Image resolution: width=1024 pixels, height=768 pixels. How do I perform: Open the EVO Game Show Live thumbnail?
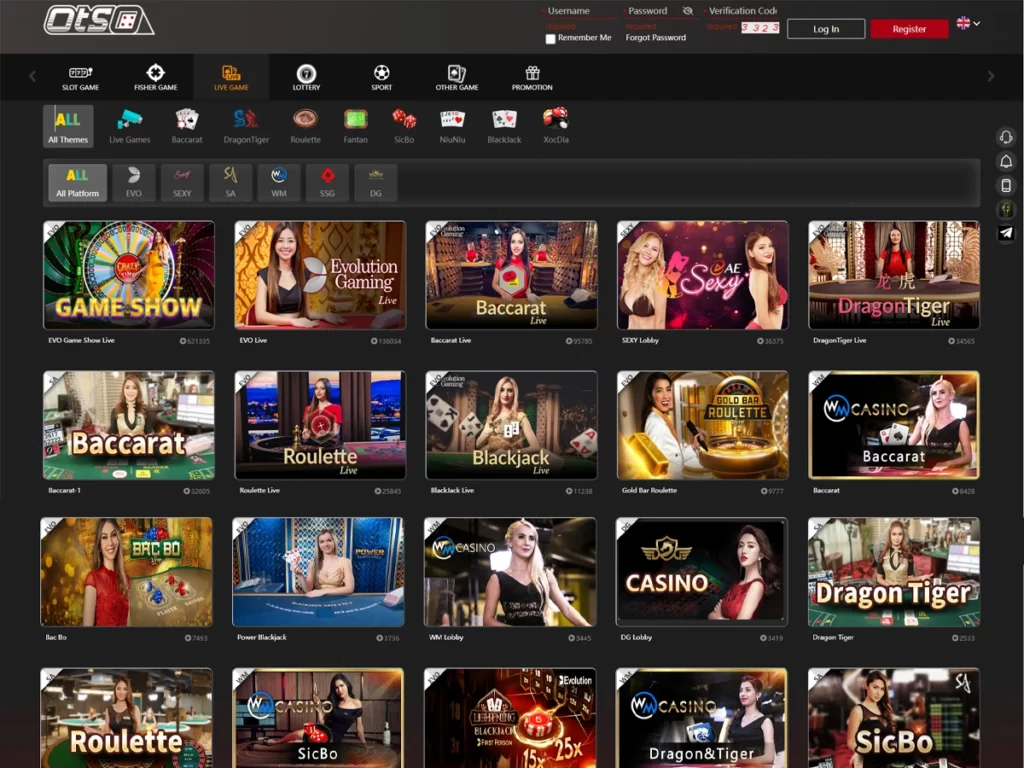coord(128,274)
